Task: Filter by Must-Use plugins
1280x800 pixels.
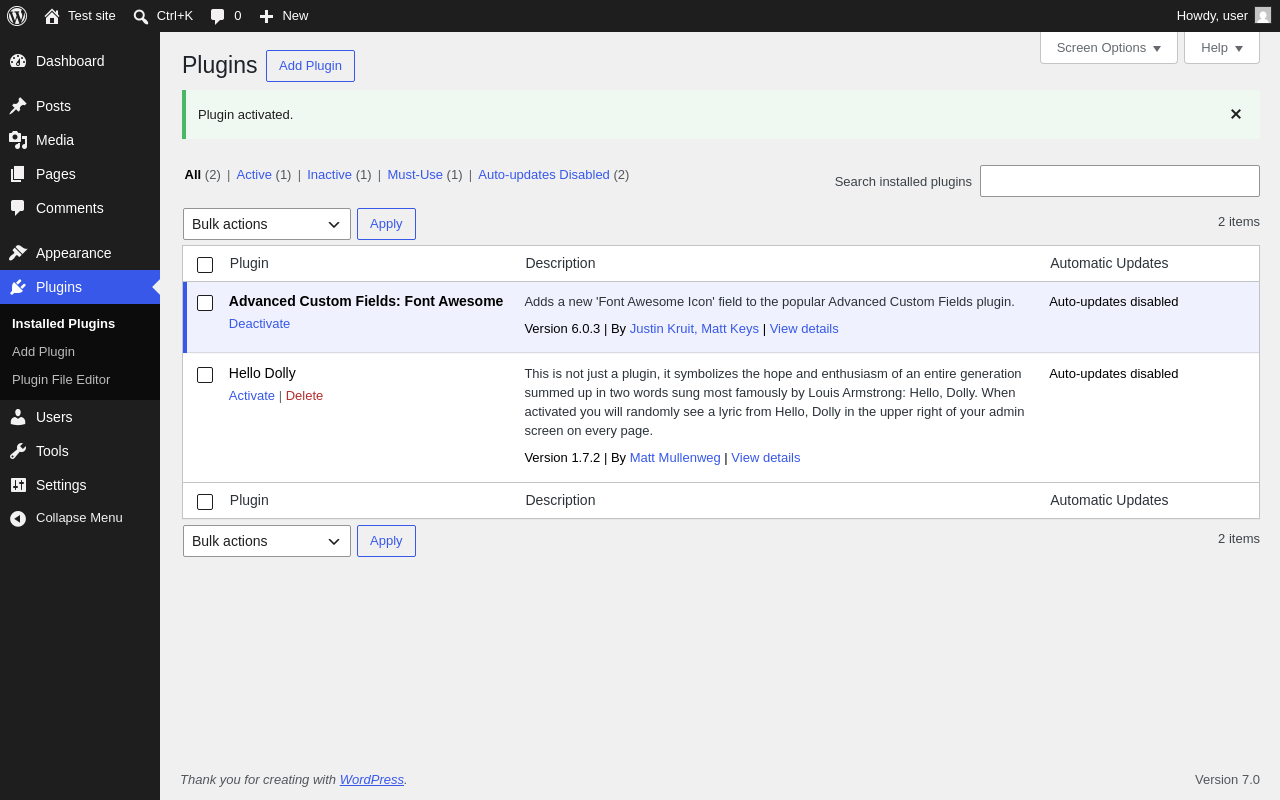Action: pyautogui.click(x=415, y=174)
